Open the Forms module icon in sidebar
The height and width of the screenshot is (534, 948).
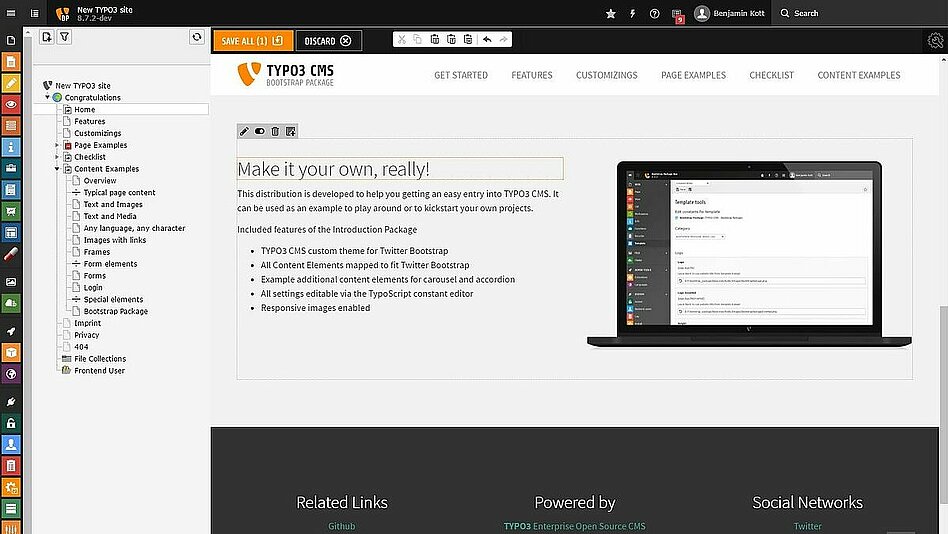point(11,190)
